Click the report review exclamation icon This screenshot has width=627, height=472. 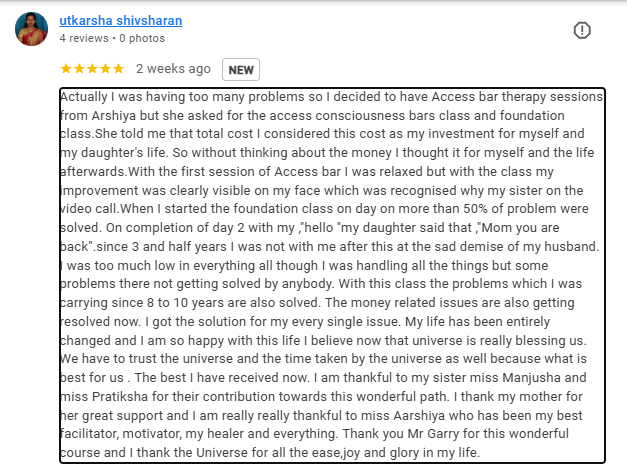[582, 30]
